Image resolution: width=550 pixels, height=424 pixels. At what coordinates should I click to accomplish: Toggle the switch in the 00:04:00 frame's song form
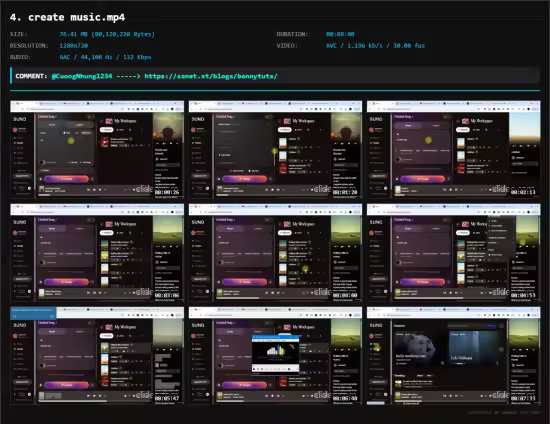[x=221, y=262]
